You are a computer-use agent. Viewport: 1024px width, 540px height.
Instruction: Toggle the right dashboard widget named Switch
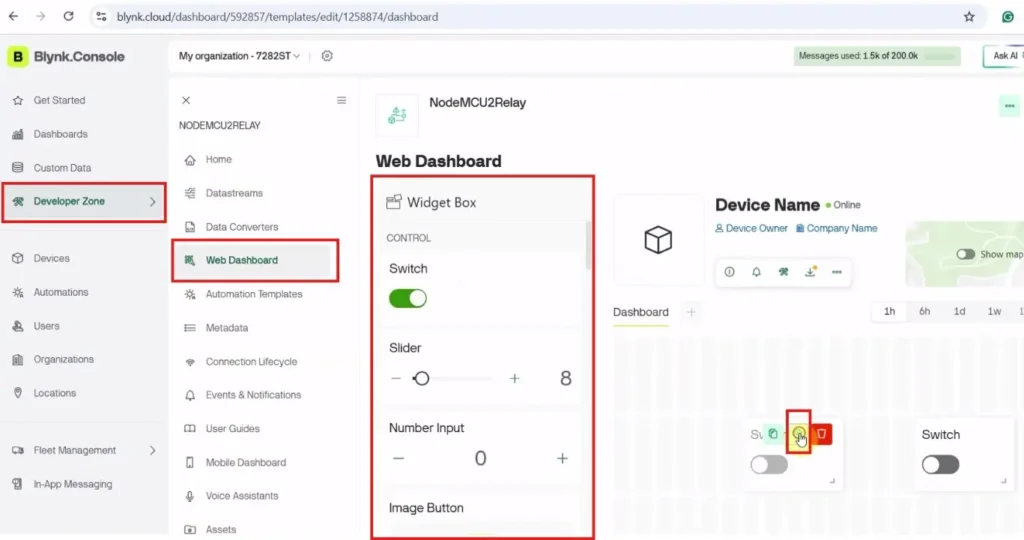[x=940, y=465]
